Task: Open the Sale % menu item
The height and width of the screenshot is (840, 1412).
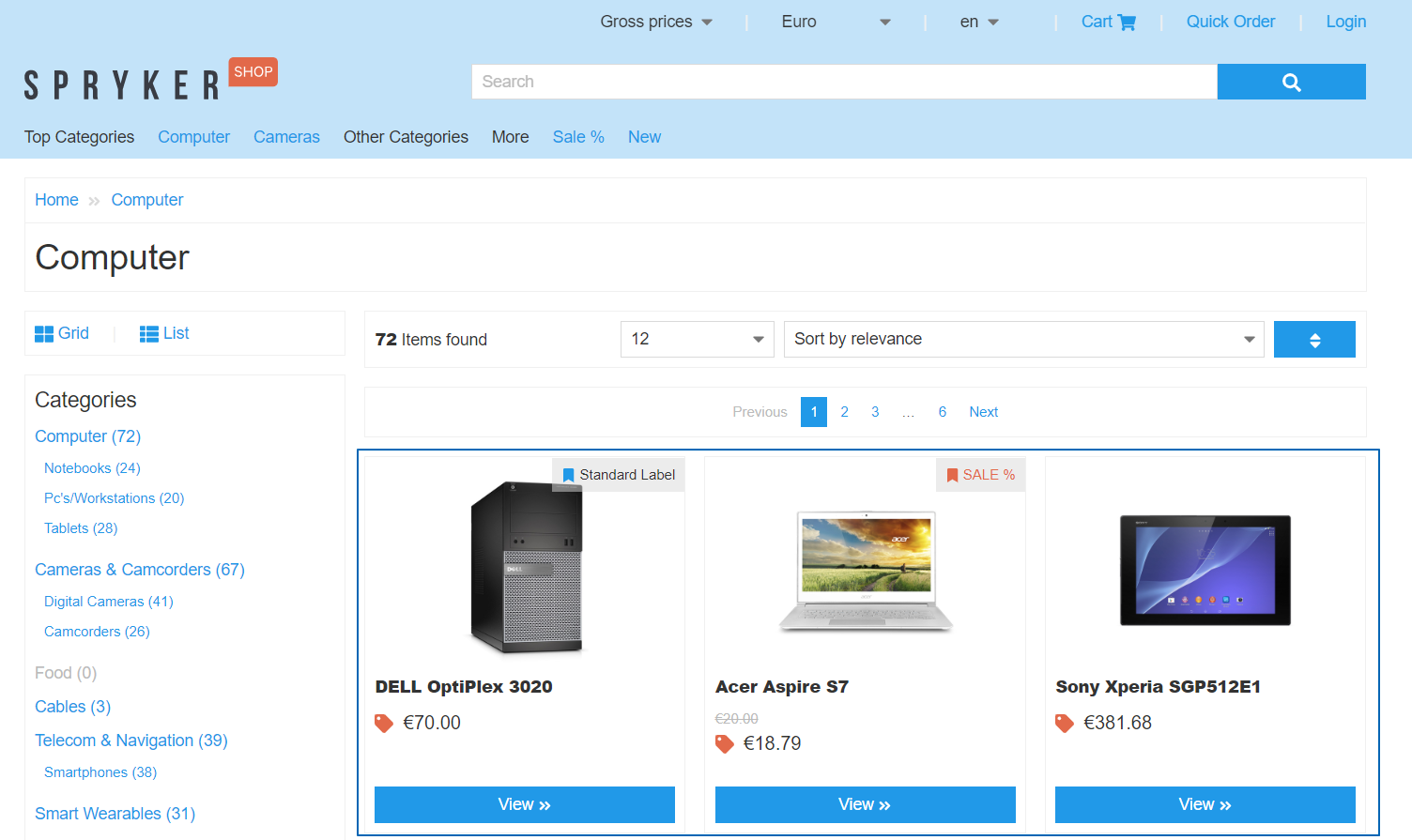Action: (578, 137)
